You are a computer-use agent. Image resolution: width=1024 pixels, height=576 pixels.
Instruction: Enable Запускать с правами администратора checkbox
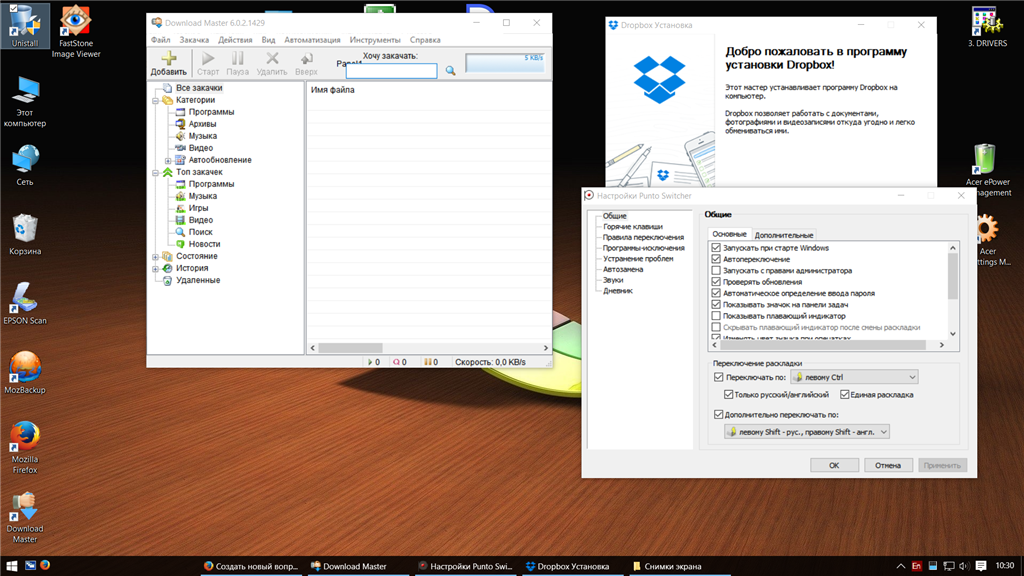716,270
